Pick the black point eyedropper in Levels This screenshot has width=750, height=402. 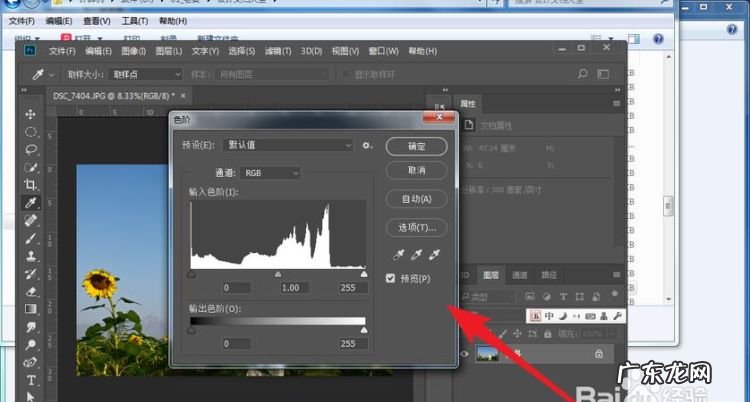[x=397, y=257]
